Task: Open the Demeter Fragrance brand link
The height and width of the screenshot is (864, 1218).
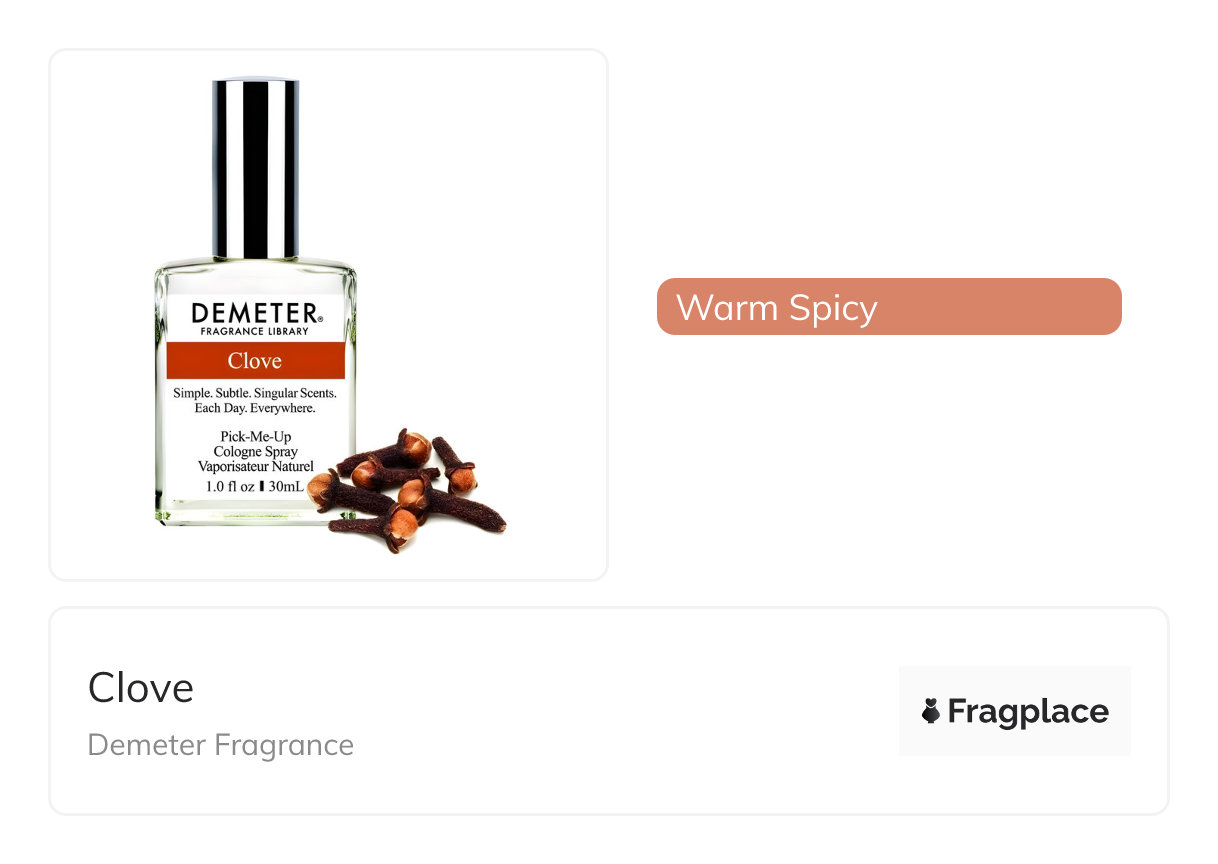Action: (221, 745)
